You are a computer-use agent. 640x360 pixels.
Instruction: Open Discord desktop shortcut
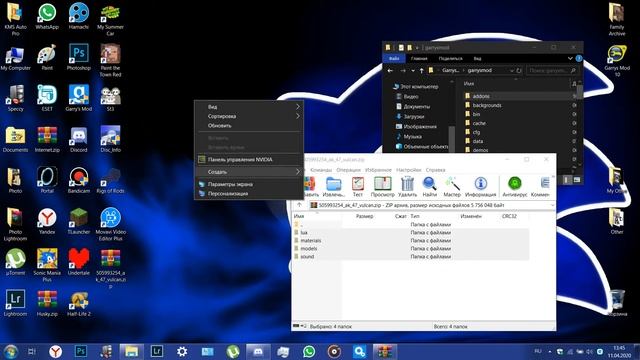(x=79, y=139)
